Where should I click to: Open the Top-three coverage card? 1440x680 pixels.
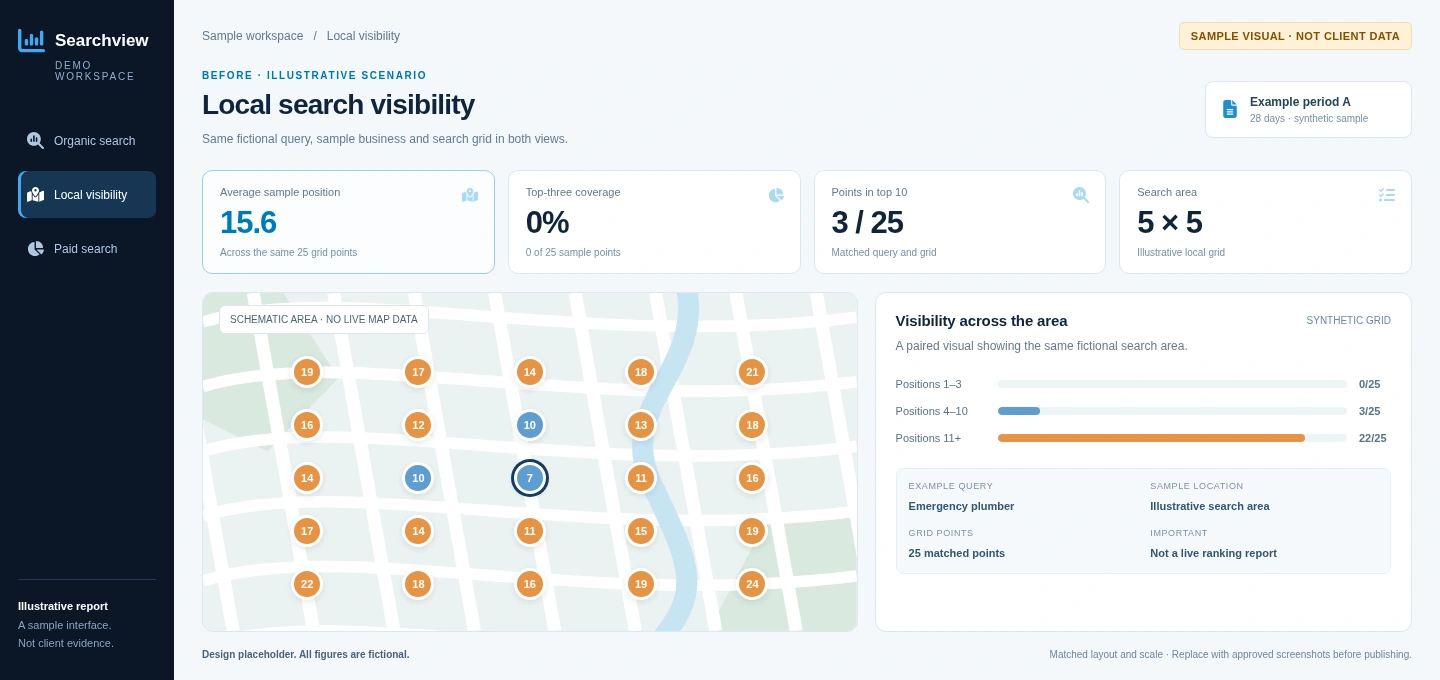pos(654,222)
